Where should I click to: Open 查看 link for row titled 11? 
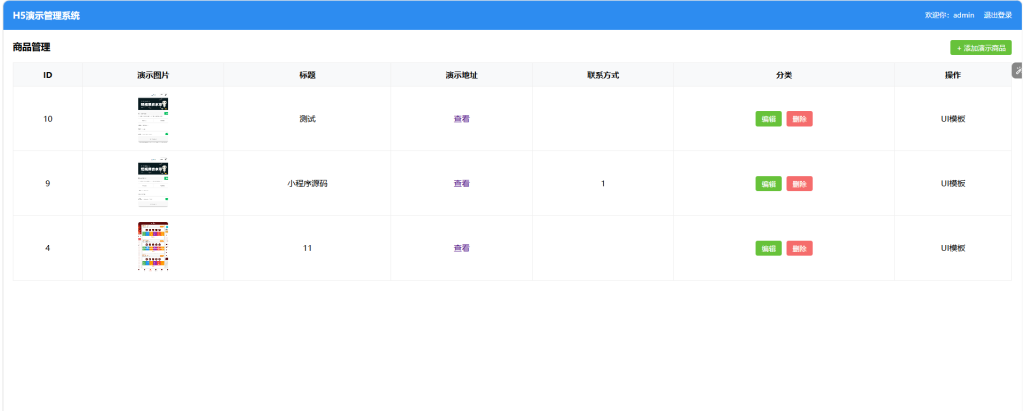coord(462,248)
